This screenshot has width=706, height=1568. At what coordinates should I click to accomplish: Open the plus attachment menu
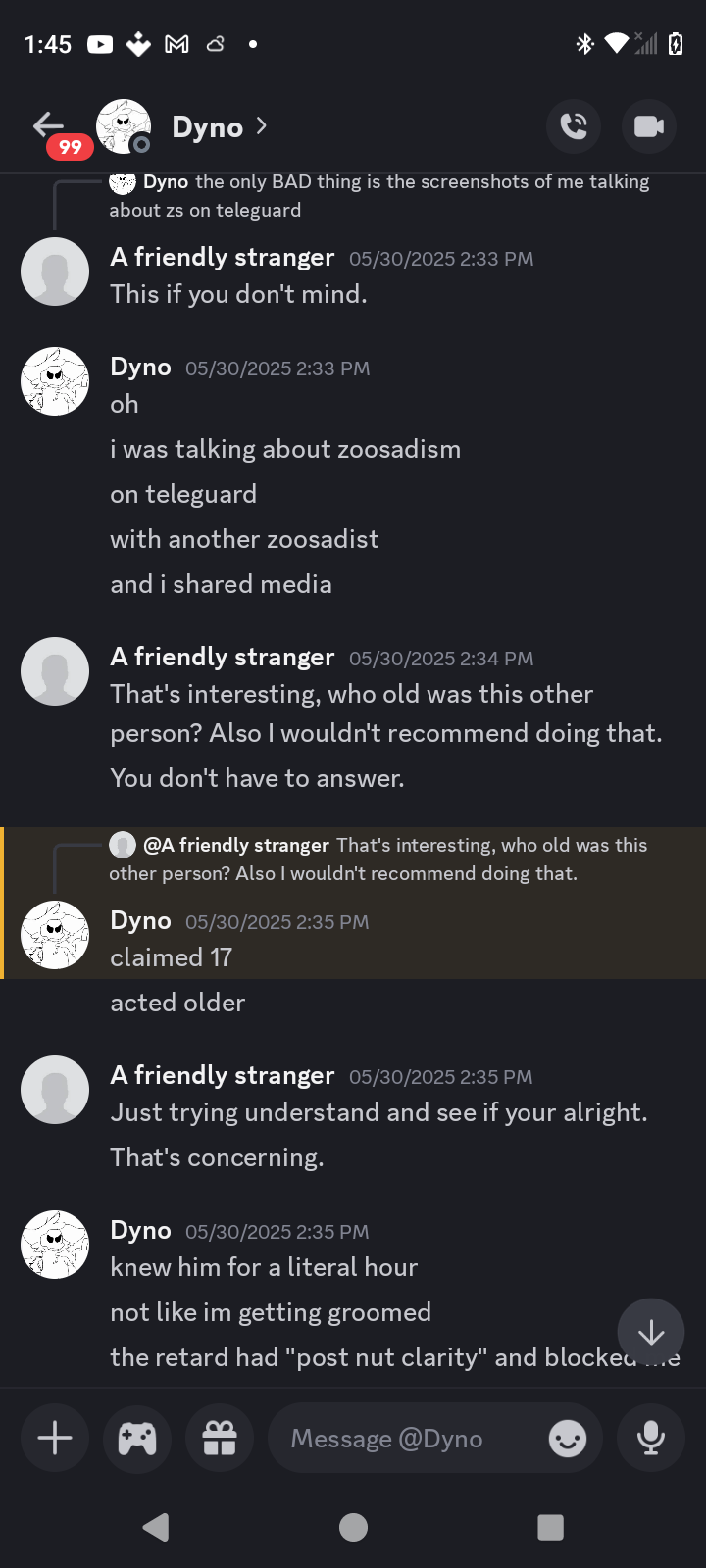[55, 1438]
